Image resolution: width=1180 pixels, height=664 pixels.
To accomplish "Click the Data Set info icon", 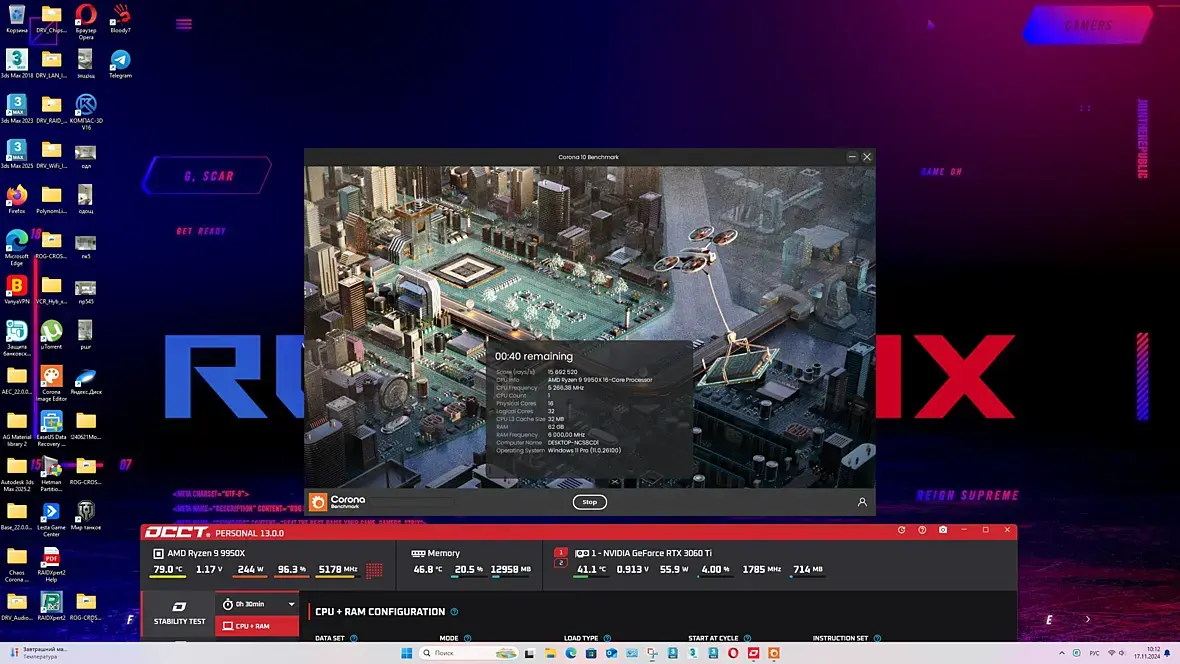I will [x=354, y=638].
